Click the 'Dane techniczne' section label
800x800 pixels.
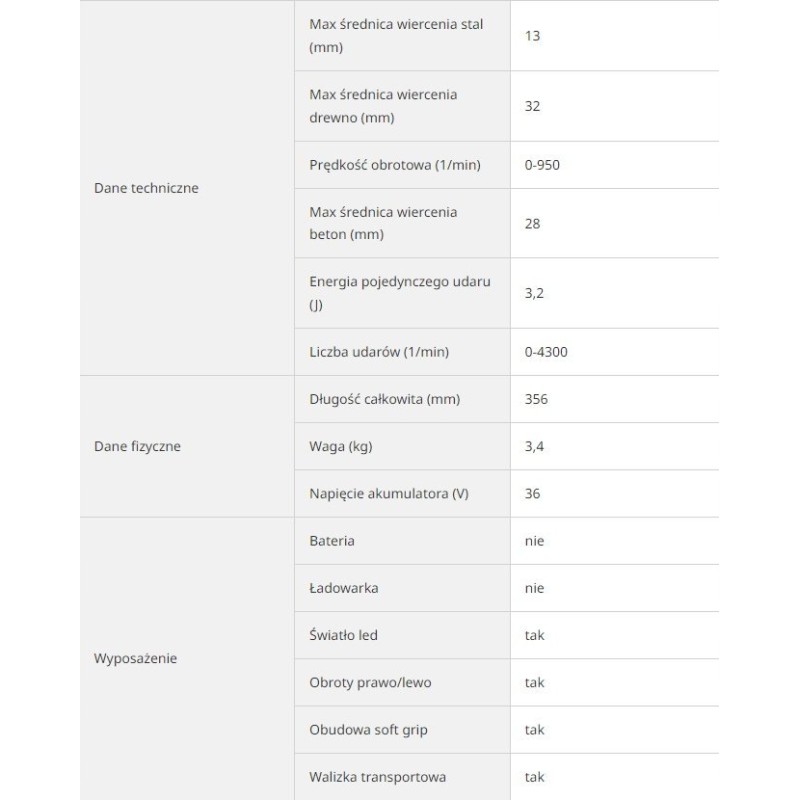point(146,188)
